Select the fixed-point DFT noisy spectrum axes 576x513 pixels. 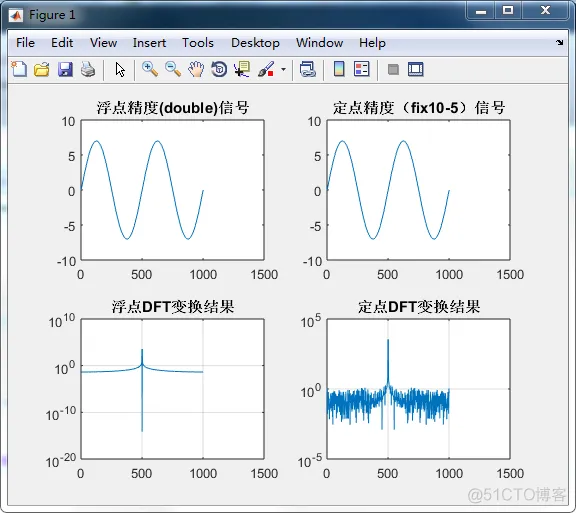(x=418, y=389)
